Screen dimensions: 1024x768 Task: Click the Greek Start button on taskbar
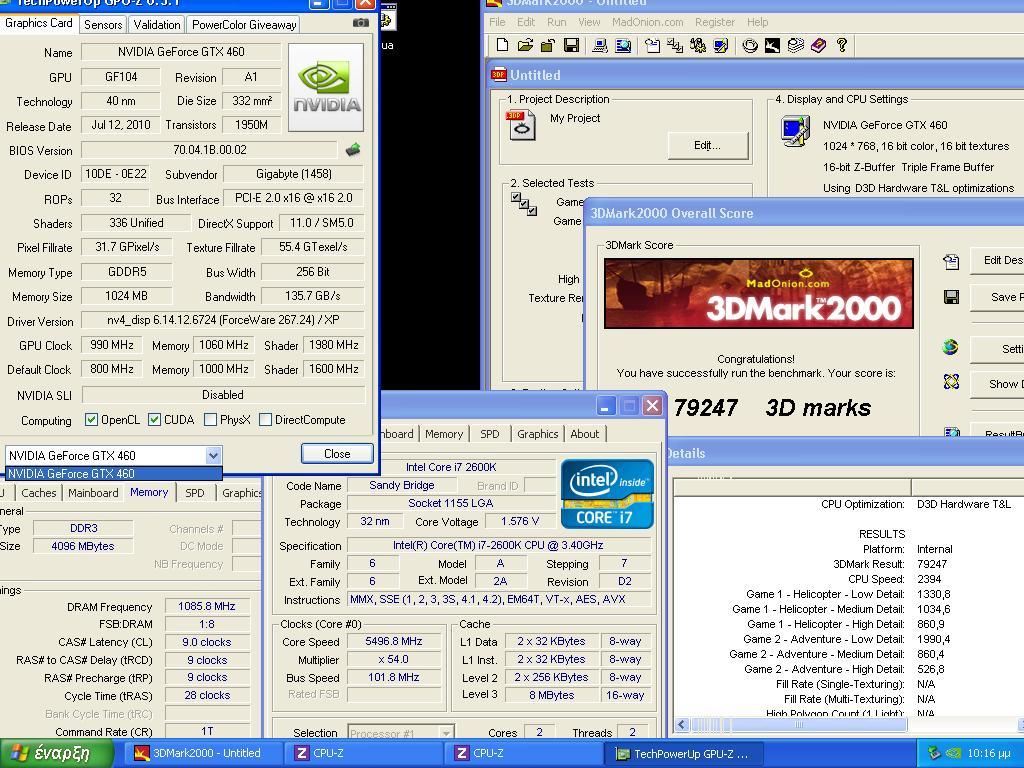(x=56, y=753)
